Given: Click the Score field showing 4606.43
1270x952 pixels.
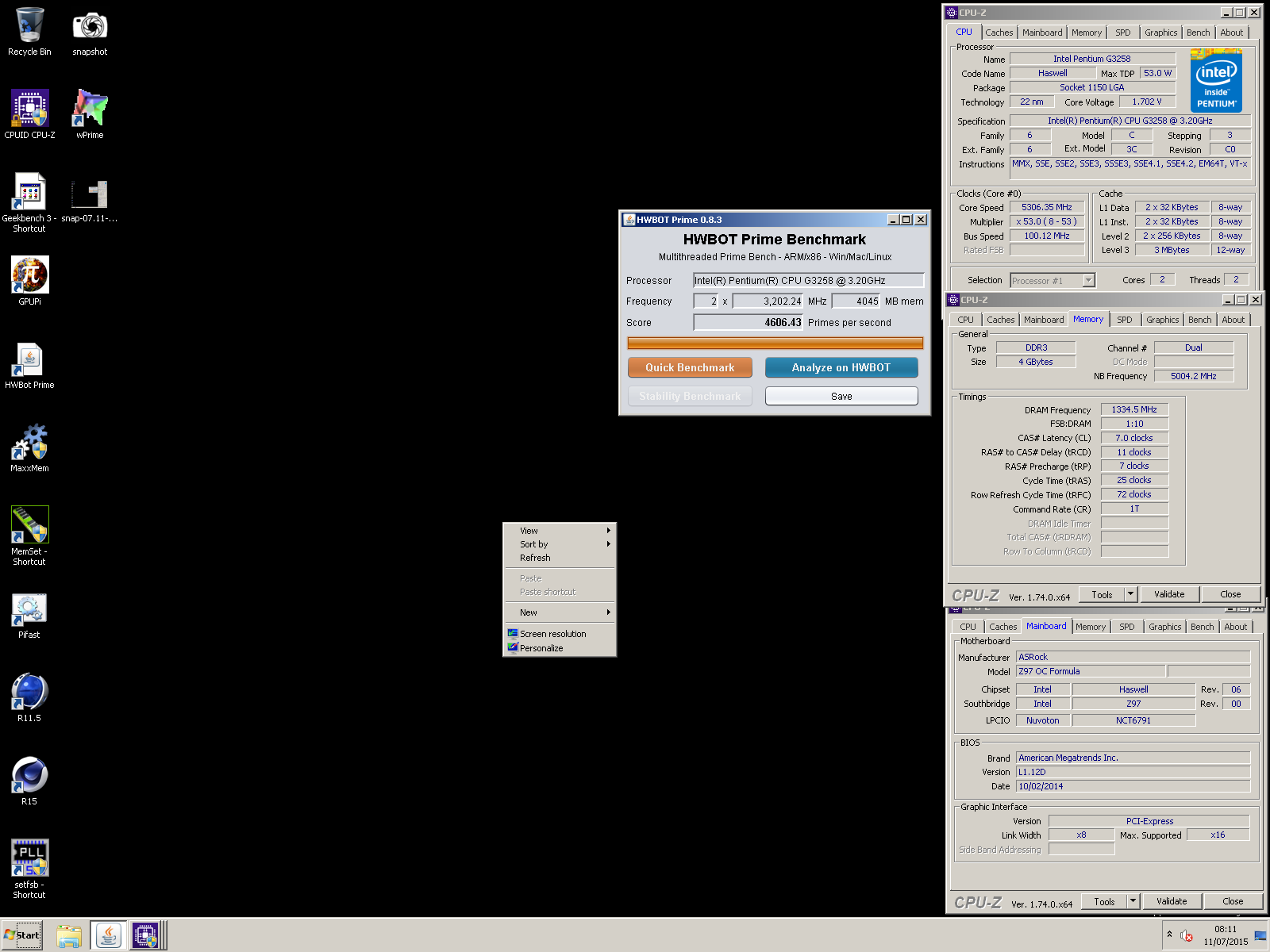Looking at the screenshot, I should tap(749, 322).
